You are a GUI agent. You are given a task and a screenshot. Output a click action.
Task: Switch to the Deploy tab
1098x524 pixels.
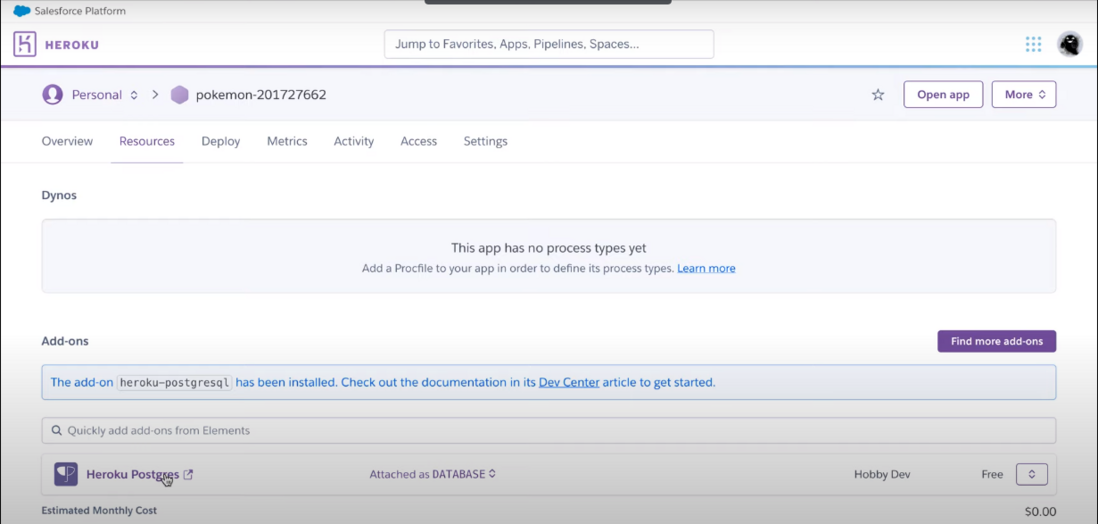221,141
